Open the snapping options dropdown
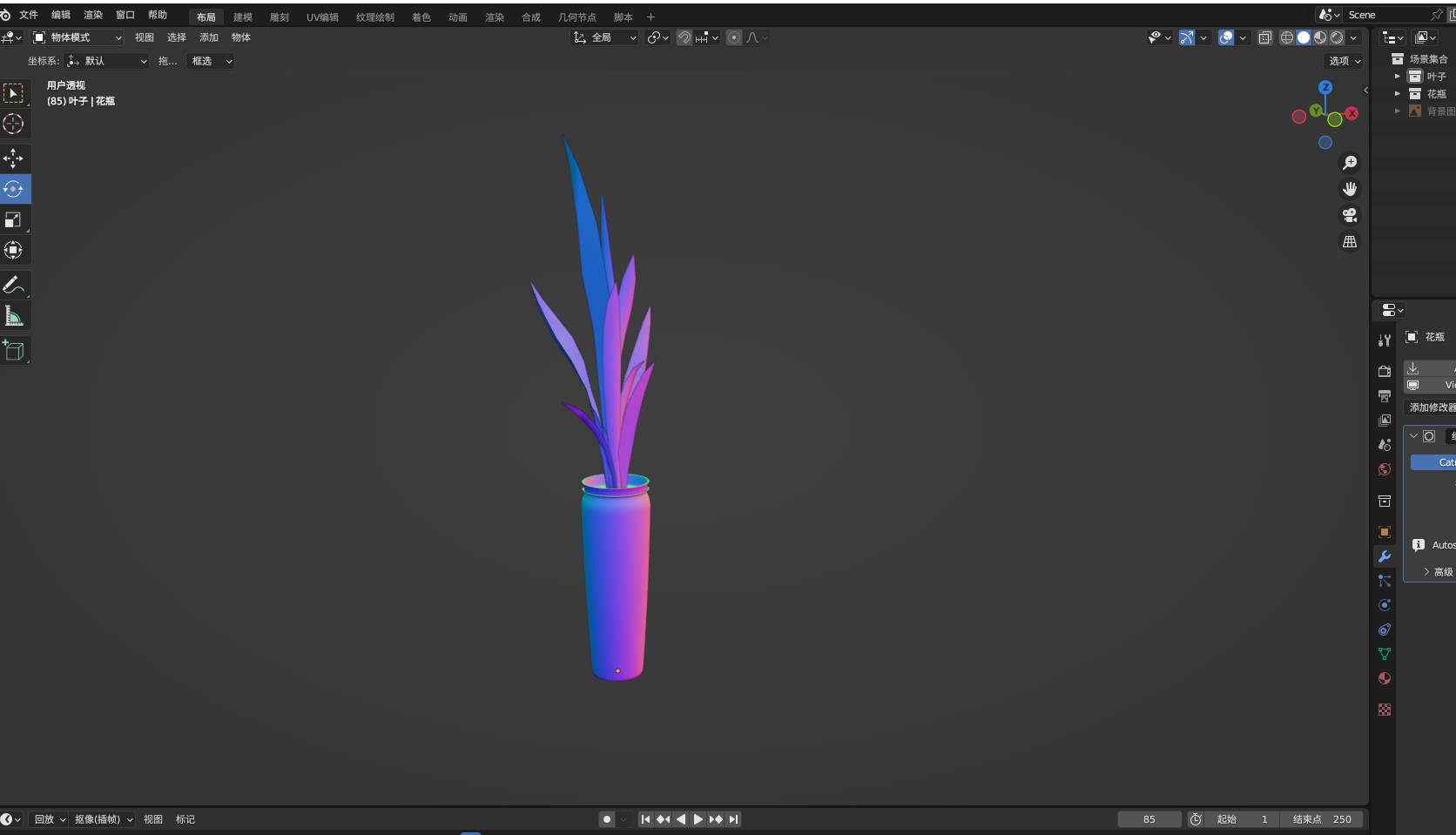Image resolution: width=1456 pixels, height=835 pixels. click(x=706, y=37)
